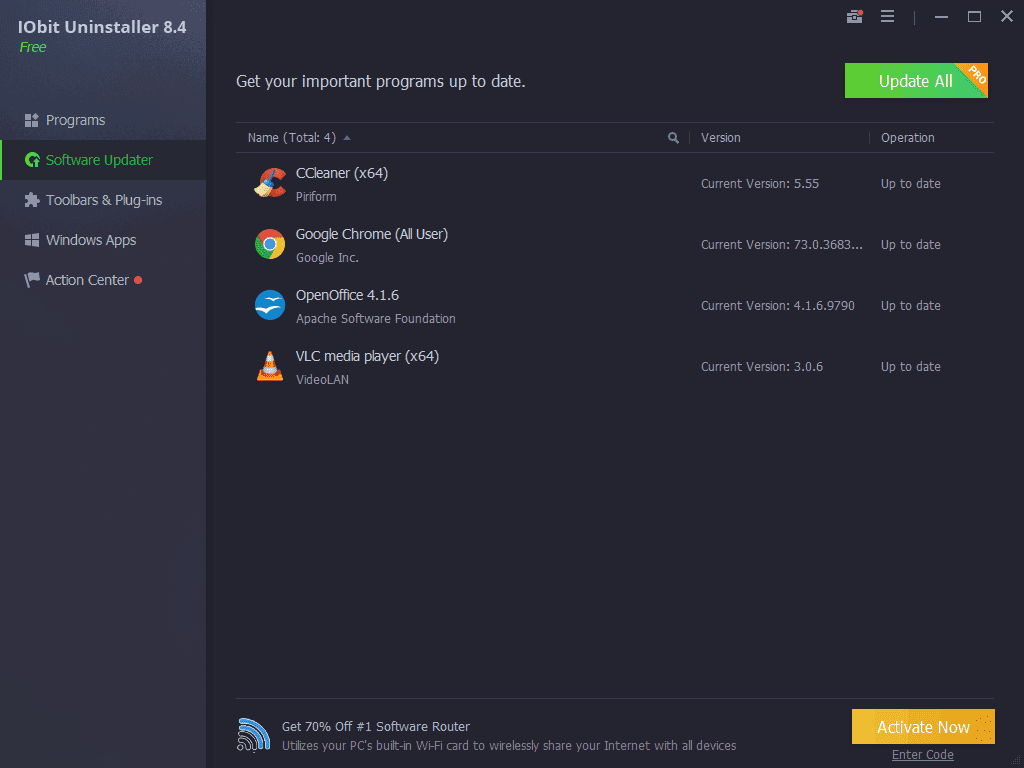Viewport: 1024px width, 768px height.
Task: Open the Programs section
Action: click(103, 120)
